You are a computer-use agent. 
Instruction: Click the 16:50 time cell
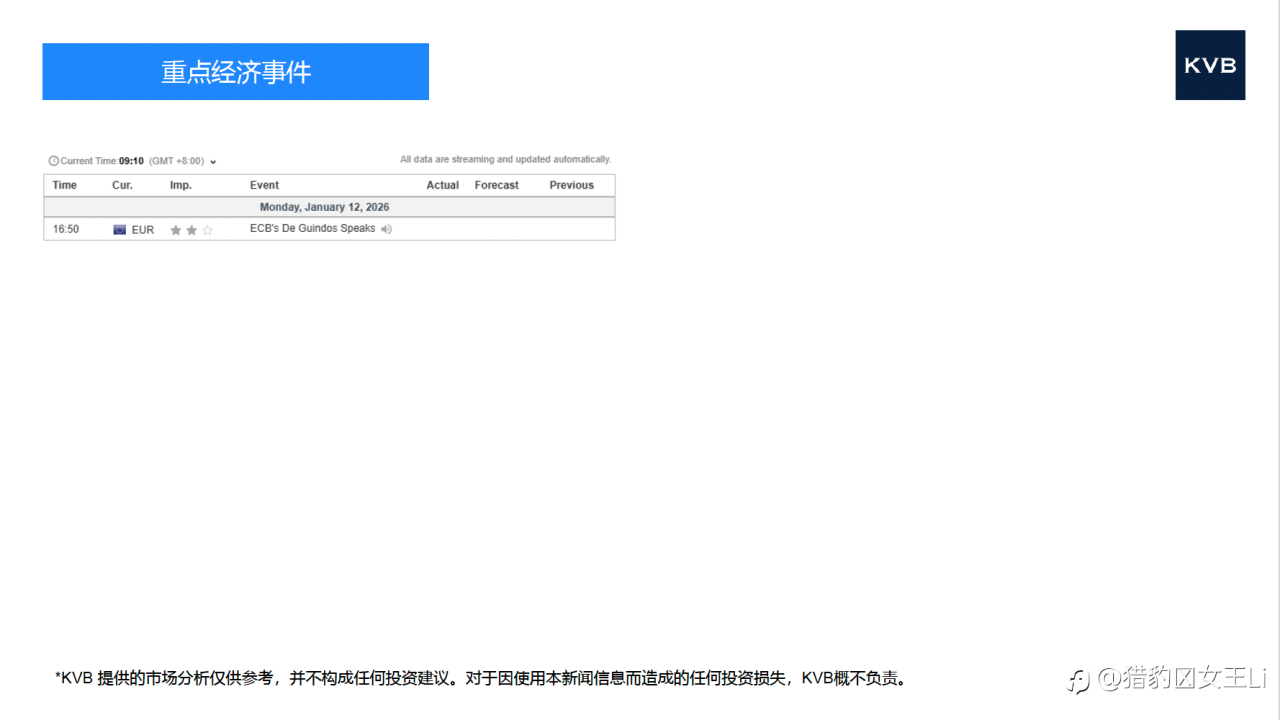click(66, 229)
